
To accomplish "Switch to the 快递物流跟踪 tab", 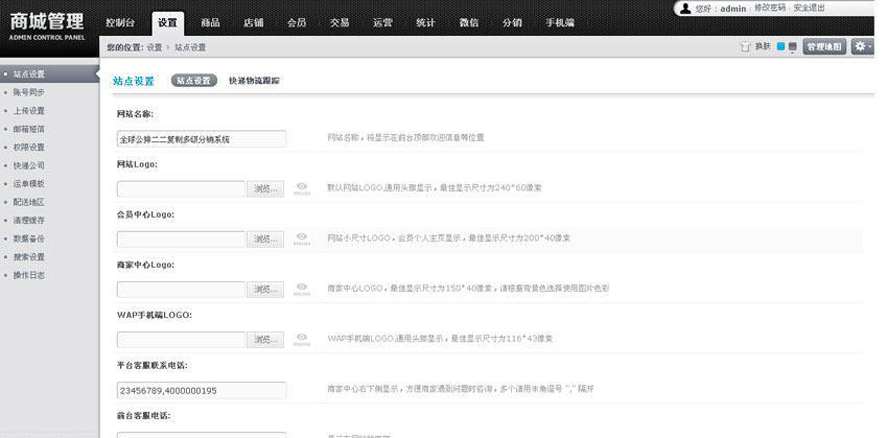I will point(254,80).
